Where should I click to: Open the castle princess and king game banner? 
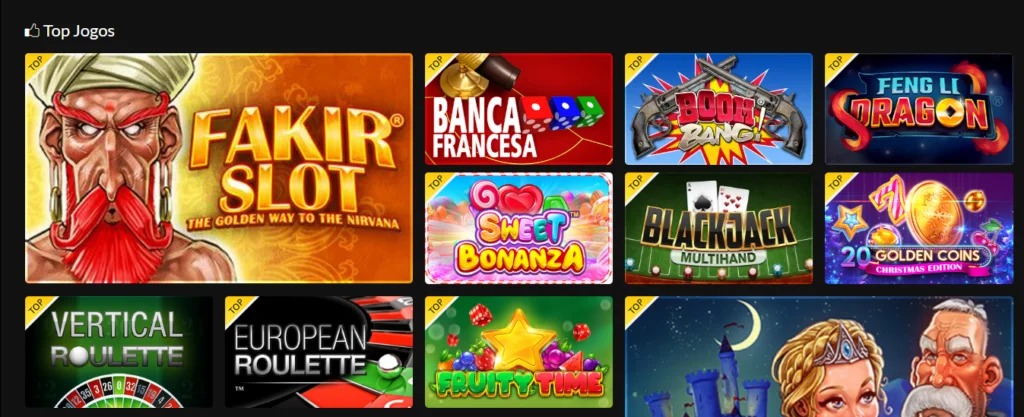click(819, 357)
